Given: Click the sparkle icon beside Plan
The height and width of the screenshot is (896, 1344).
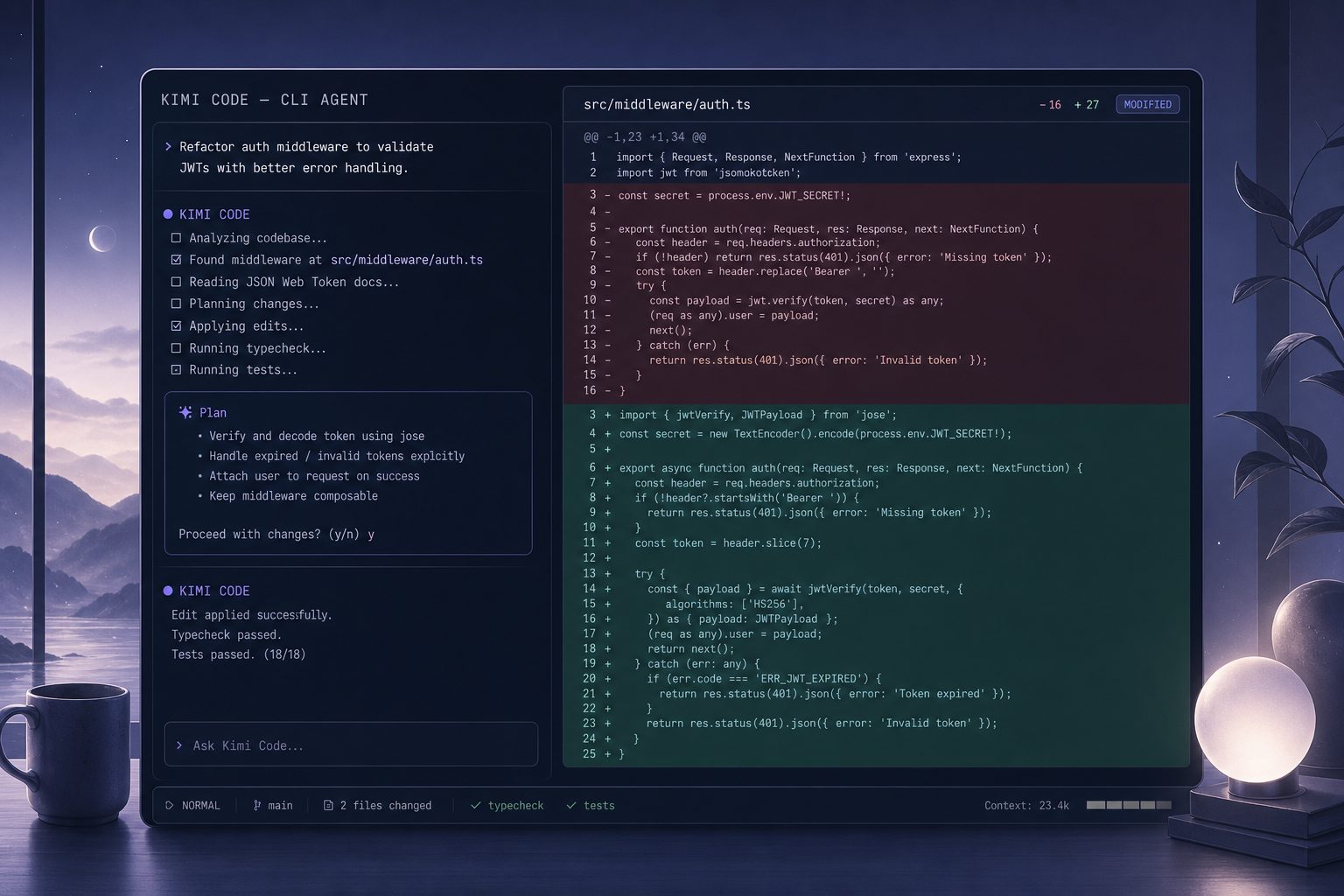Looking at the screenshot, I should pos(185,412).
